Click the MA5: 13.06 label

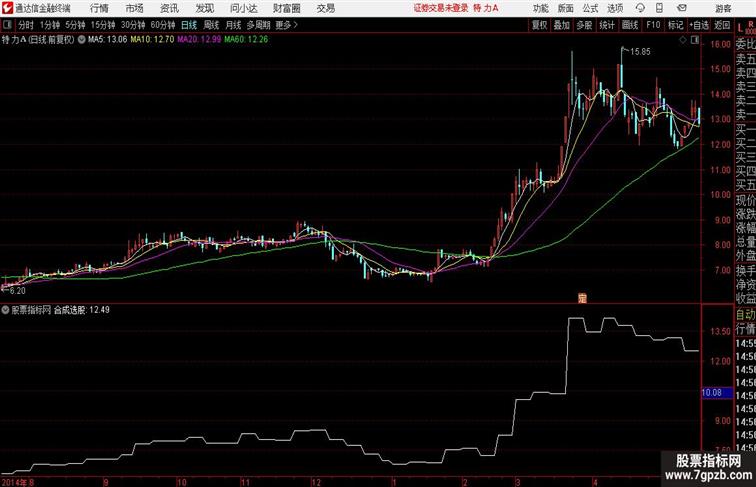click(x=108, y=40)
